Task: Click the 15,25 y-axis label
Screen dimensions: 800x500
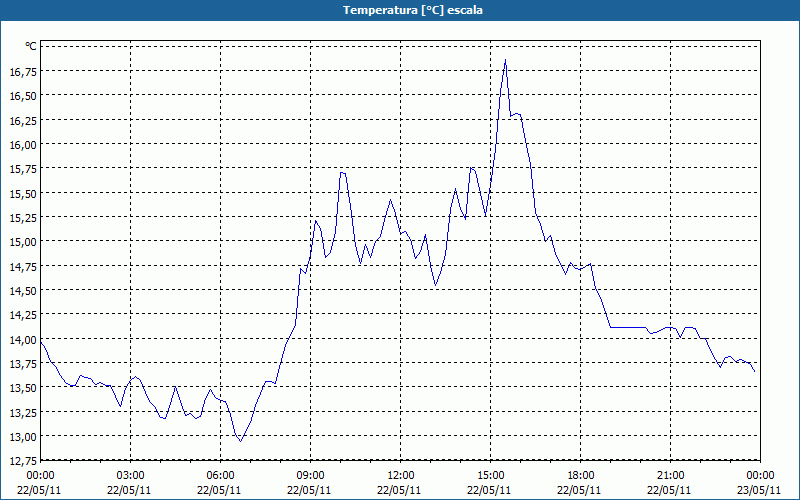Action: point(23,217)
